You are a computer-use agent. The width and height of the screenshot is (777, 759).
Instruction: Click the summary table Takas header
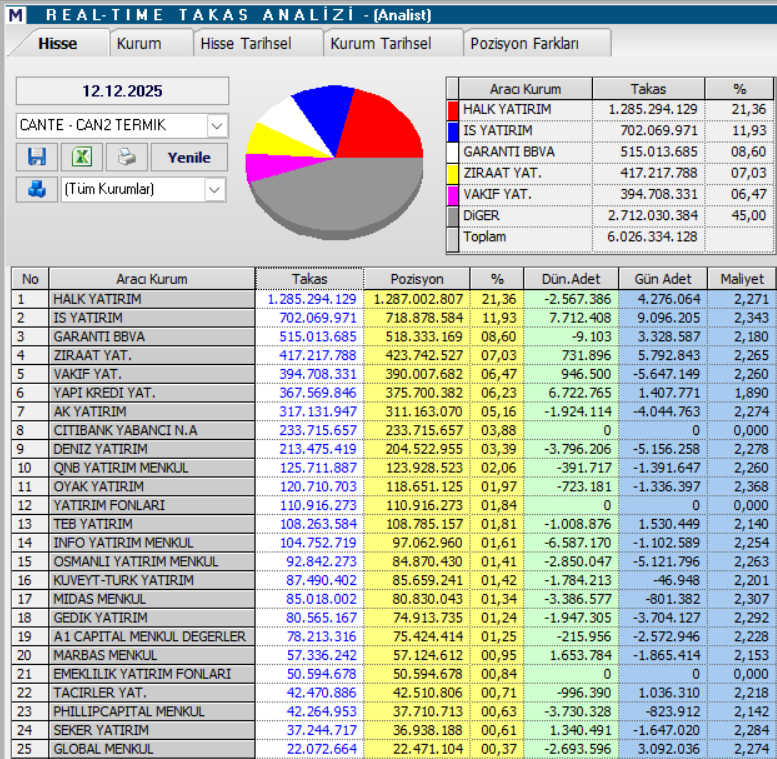648,89
